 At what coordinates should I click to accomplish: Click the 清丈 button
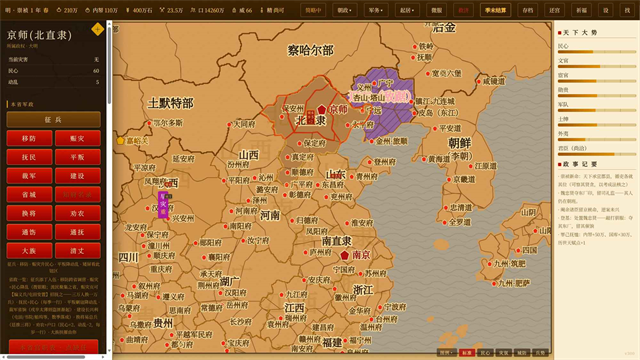(78, 251)
